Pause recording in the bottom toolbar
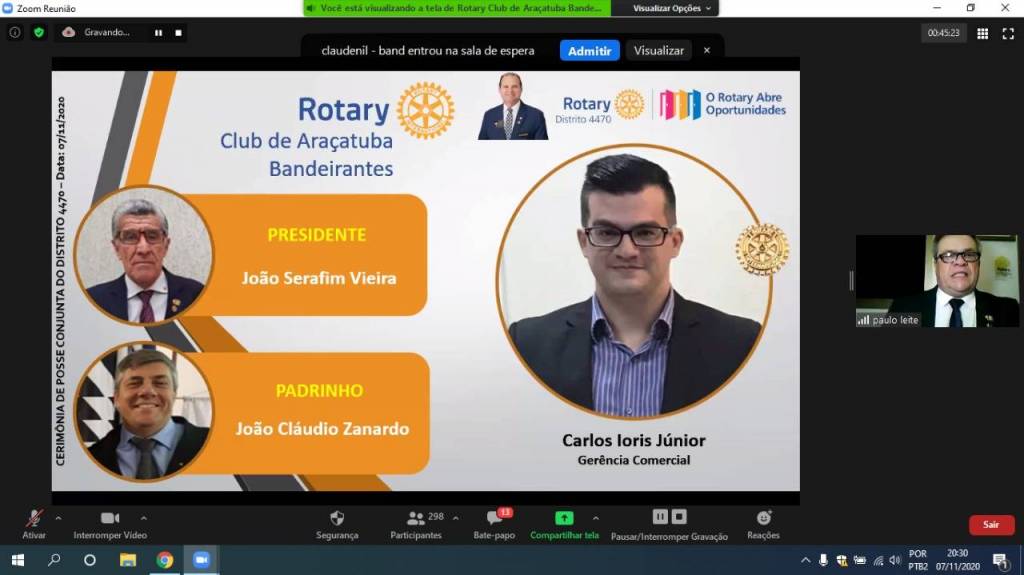 pyautogui.click(x=660, y=517)
